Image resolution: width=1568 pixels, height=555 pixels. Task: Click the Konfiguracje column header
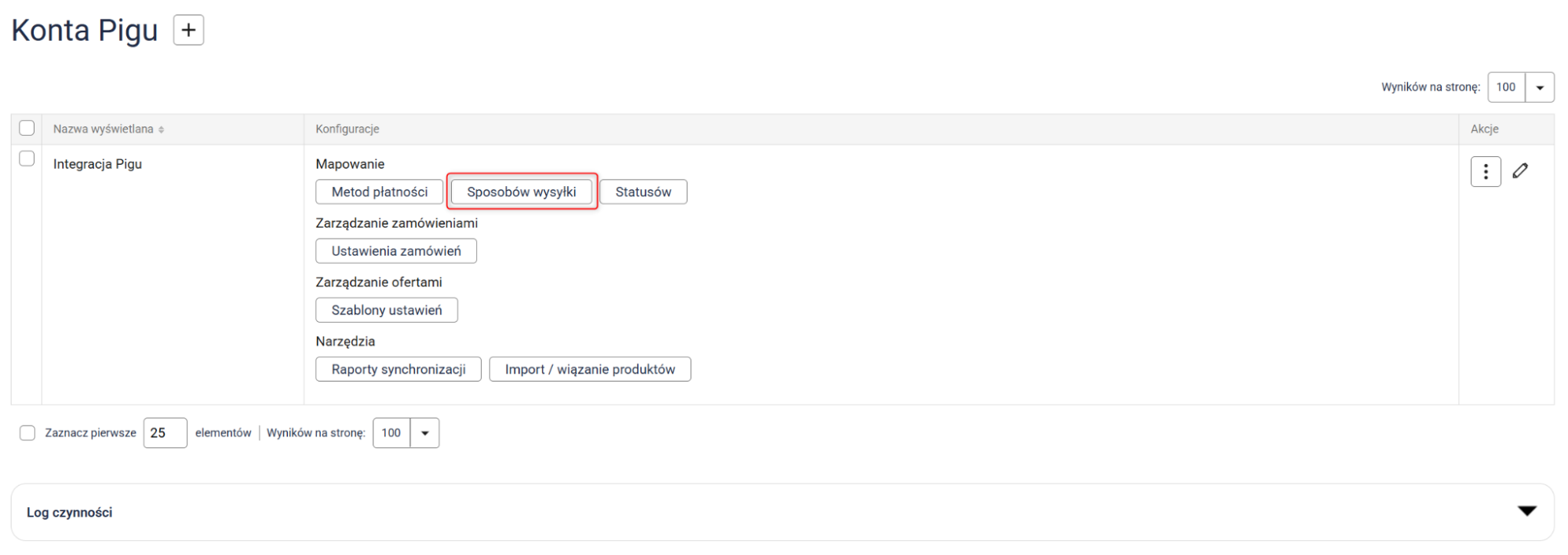pyautogui.click(x=347, y=130)
